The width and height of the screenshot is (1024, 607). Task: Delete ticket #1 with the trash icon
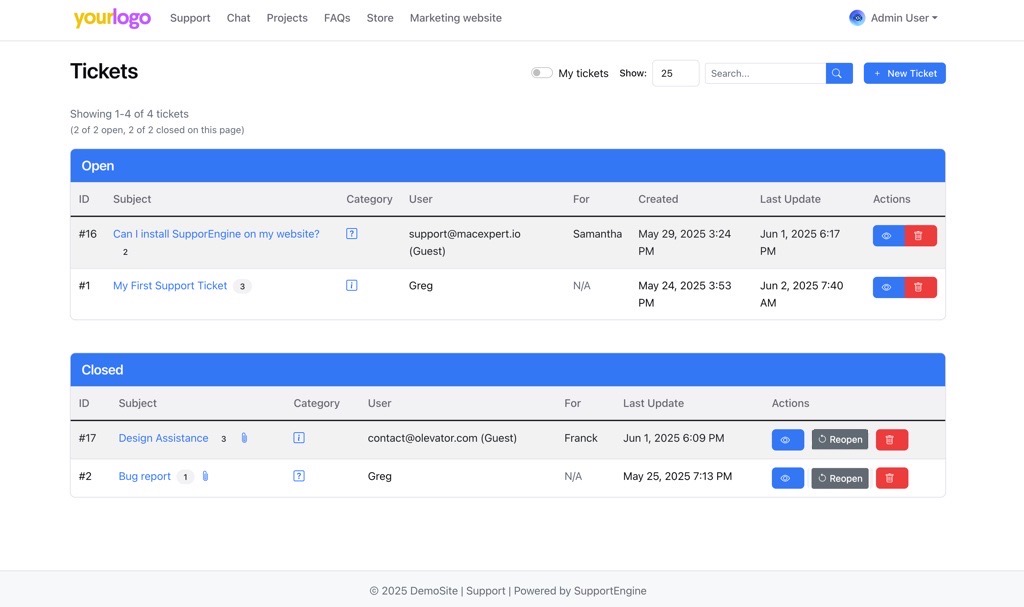click(x=918, y=286)
